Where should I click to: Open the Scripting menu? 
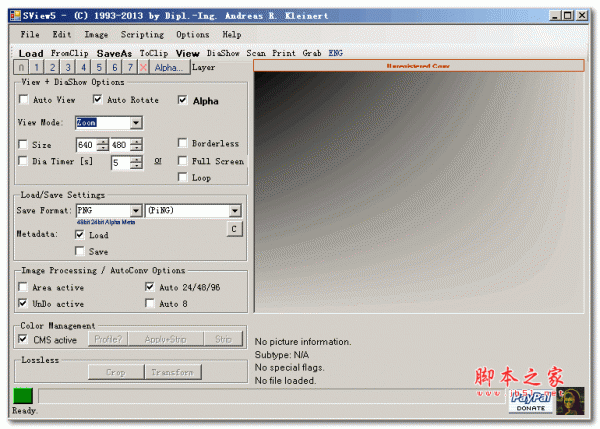142,35
